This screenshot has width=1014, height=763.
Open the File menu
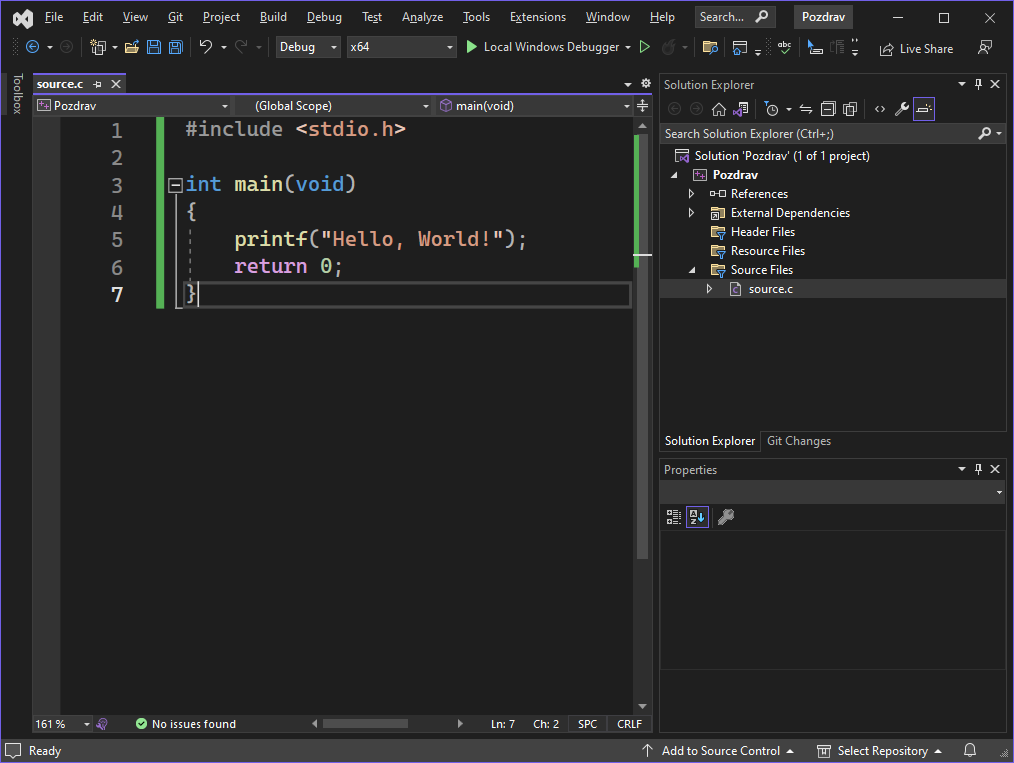(x=54, y=17)
